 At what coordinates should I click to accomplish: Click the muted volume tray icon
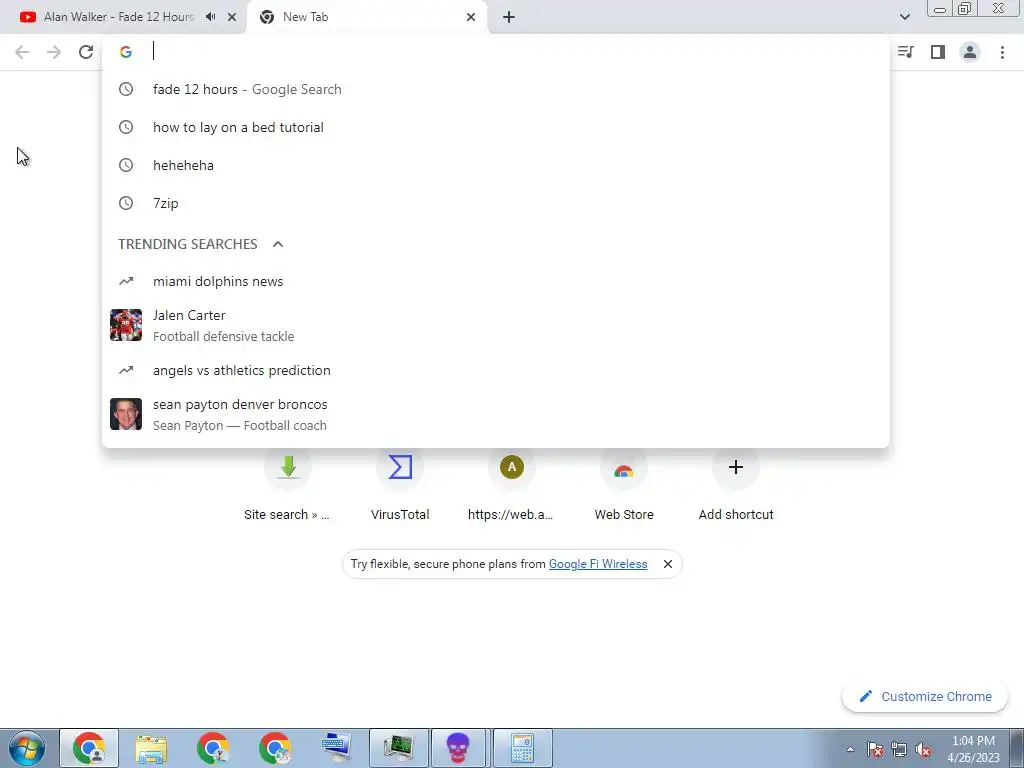923,750
